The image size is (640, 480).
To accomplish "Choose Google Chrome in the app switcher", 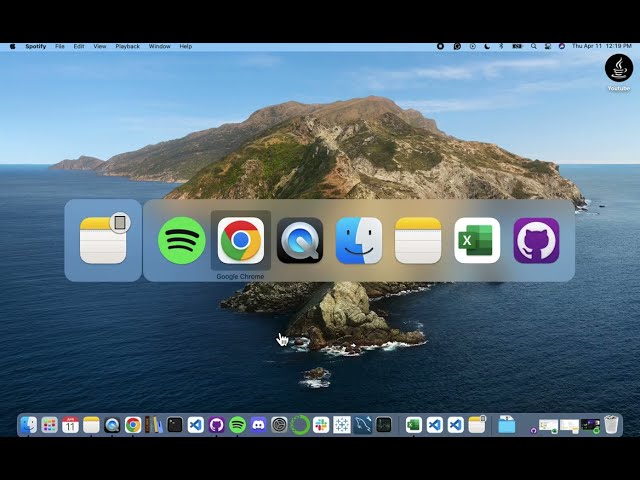I will click(x=240, y=240).
